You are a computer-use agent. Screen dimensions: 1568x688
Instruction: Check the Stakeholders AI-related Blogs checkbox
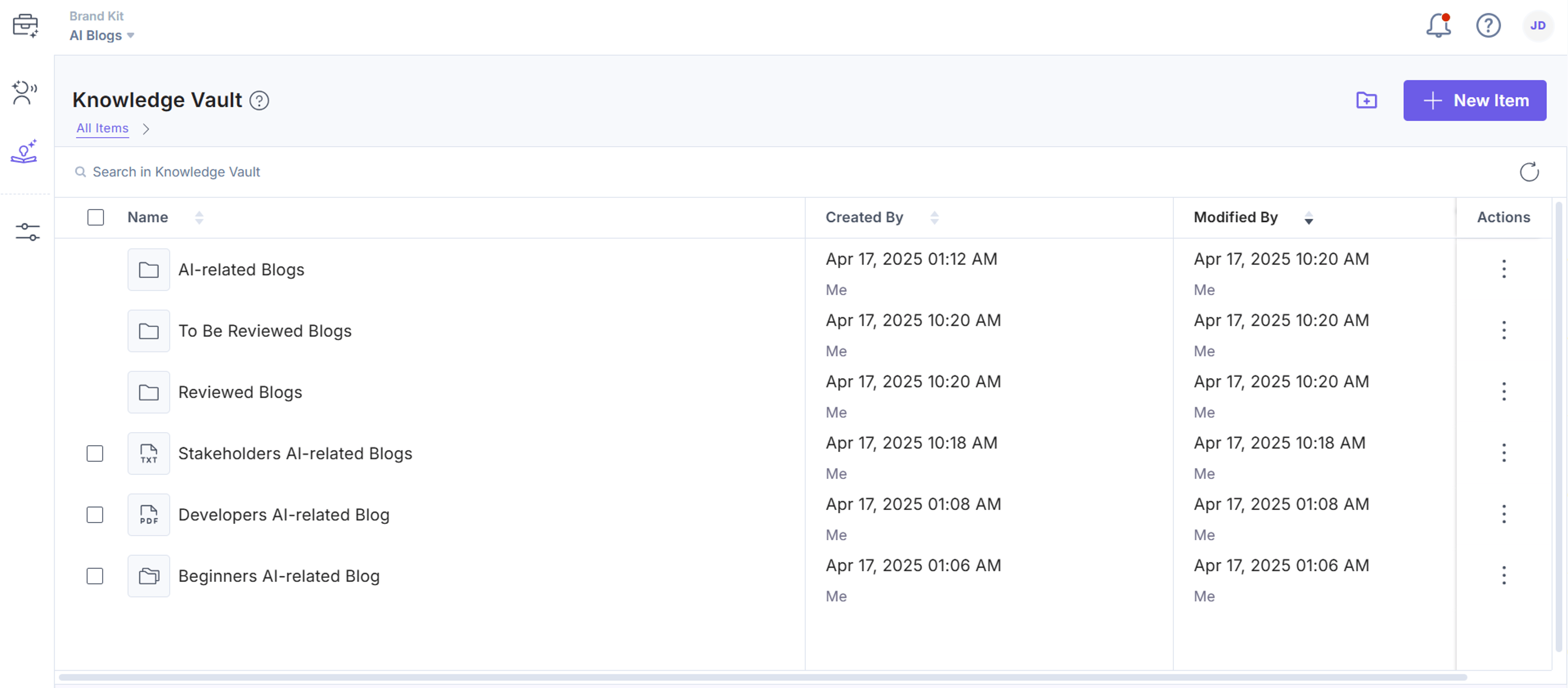95,454
